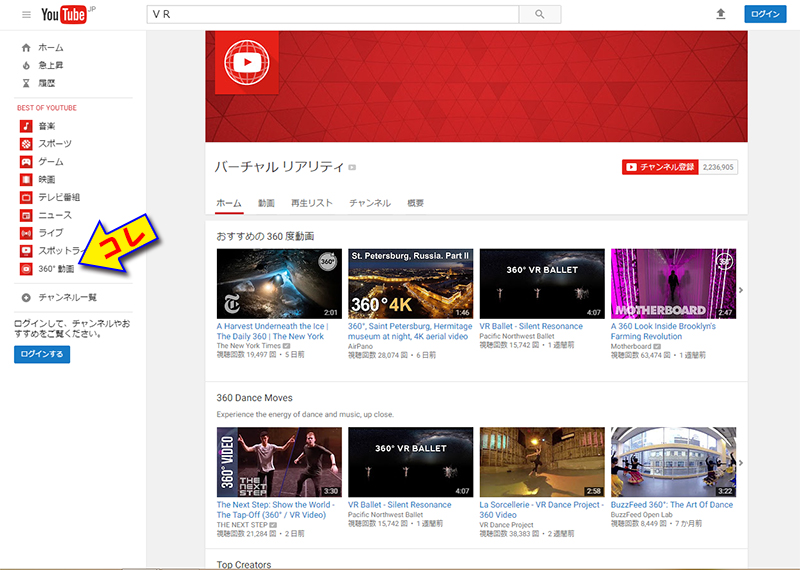This screenshot has height=570, width=800.
Task: Click the search magnifier button
Action: pyautogui.click(x=540, y=14)
